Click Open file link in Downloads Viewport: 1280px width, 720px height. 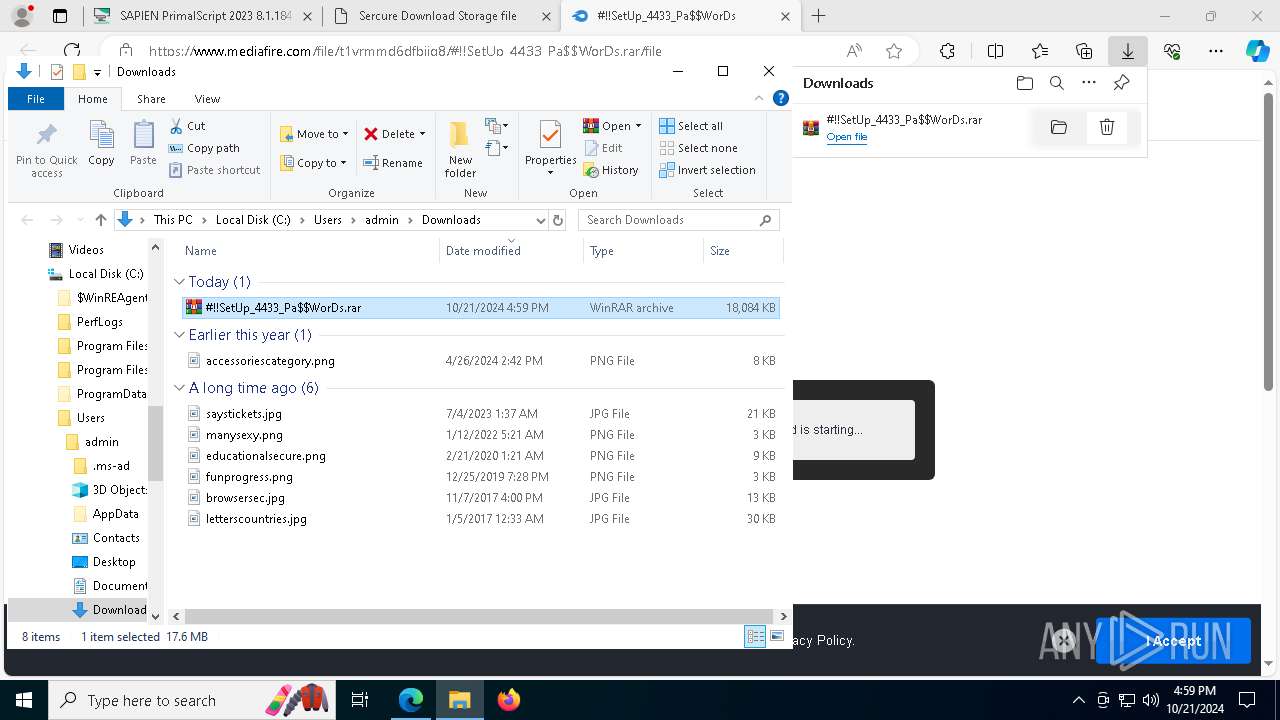pos(846,137)
